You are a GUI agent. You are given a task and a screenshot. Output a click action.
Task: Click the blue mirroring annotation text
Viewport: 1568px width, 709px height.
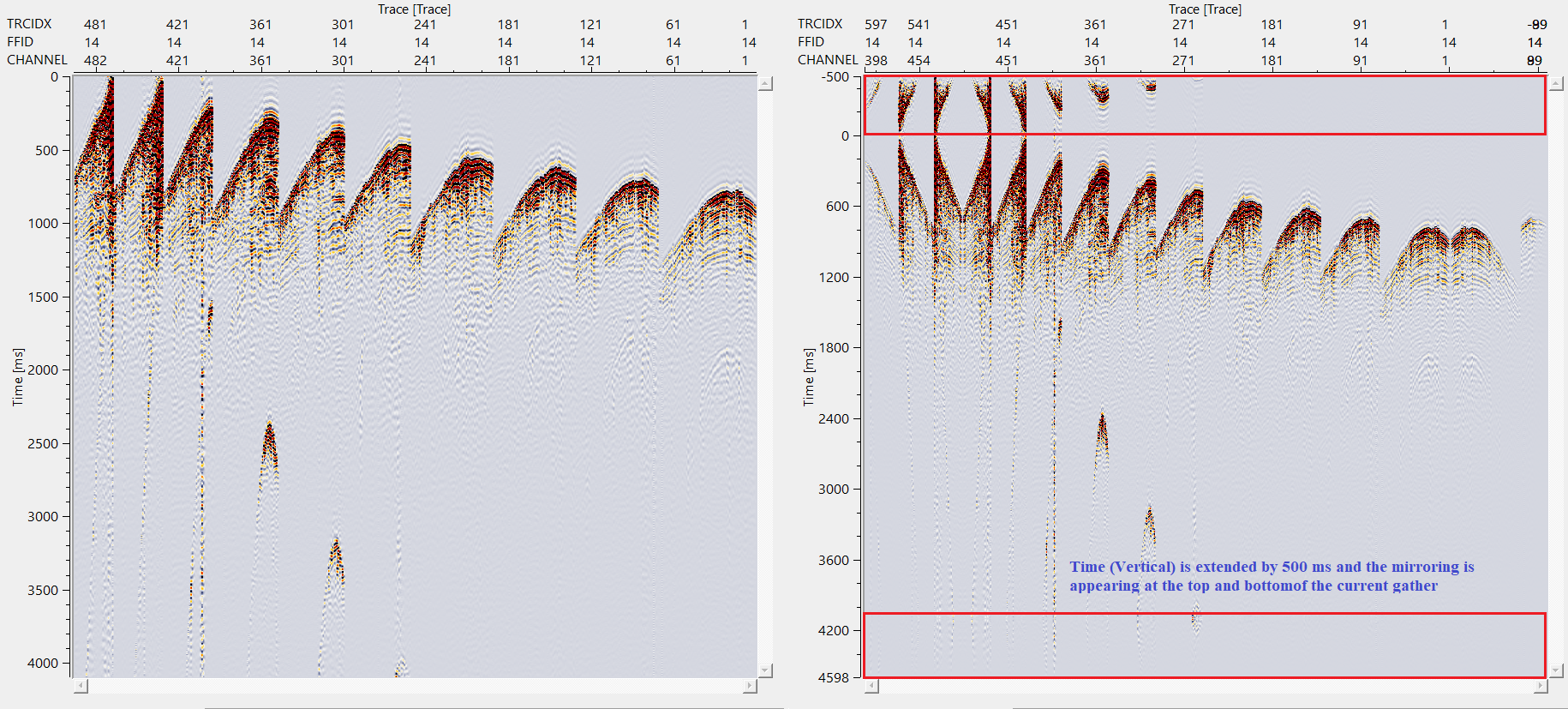(x=1271, y=576)
